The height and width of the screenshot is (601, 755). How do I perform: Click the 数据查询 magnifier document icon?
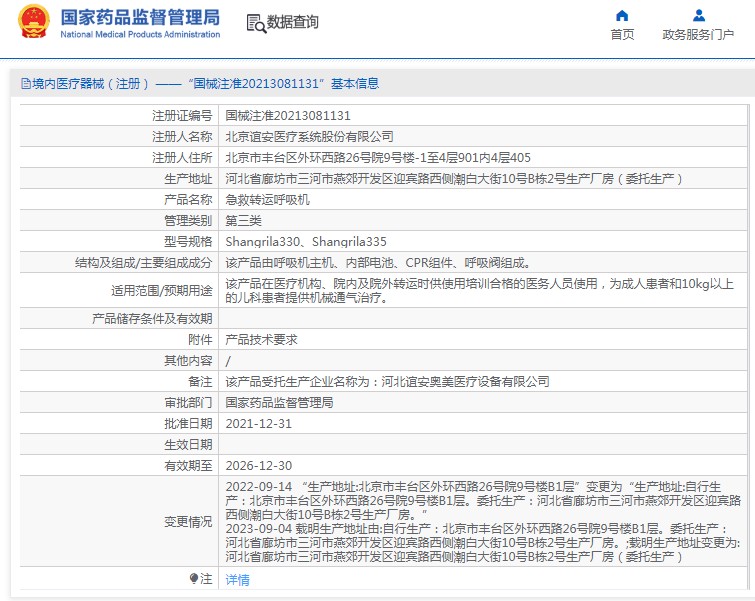pos(255,22)
